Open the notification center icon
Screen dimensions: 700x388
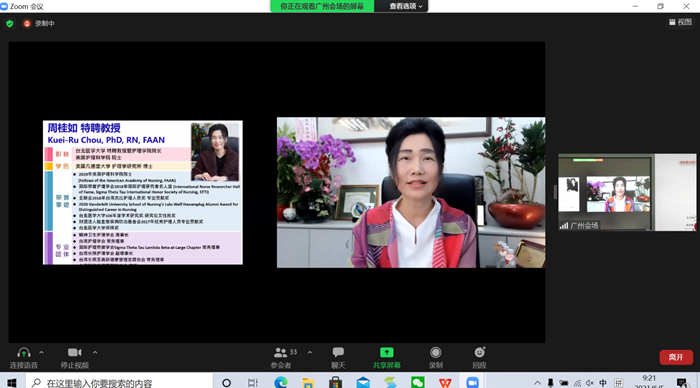click(682, 383)
